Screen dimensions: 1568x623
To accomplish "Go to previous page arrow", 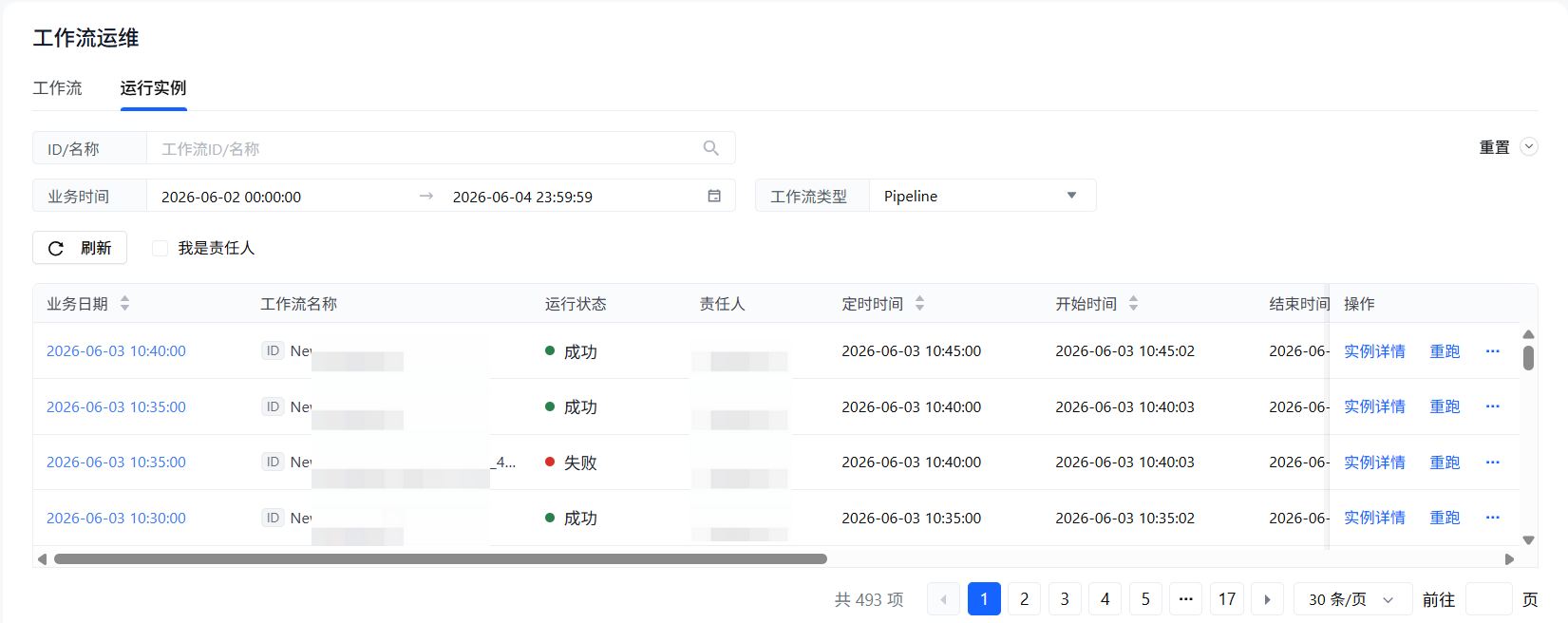I will tap(943, 599).
